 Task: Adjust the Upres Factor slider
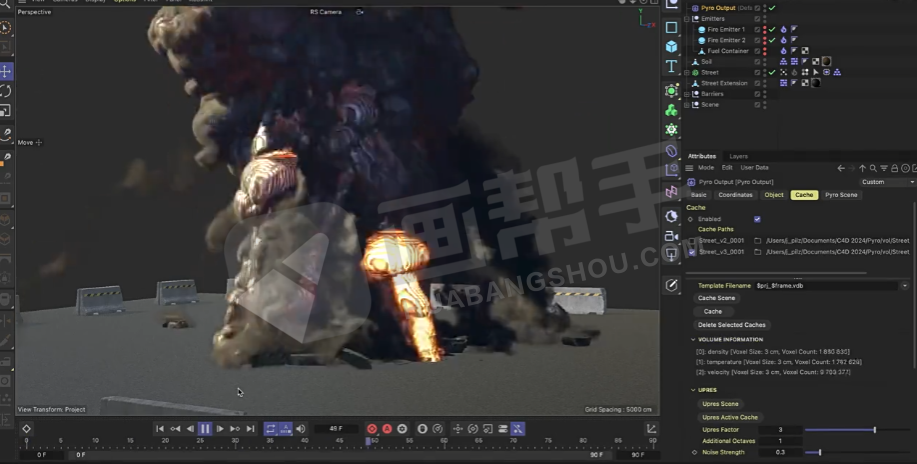click(857, 430)
